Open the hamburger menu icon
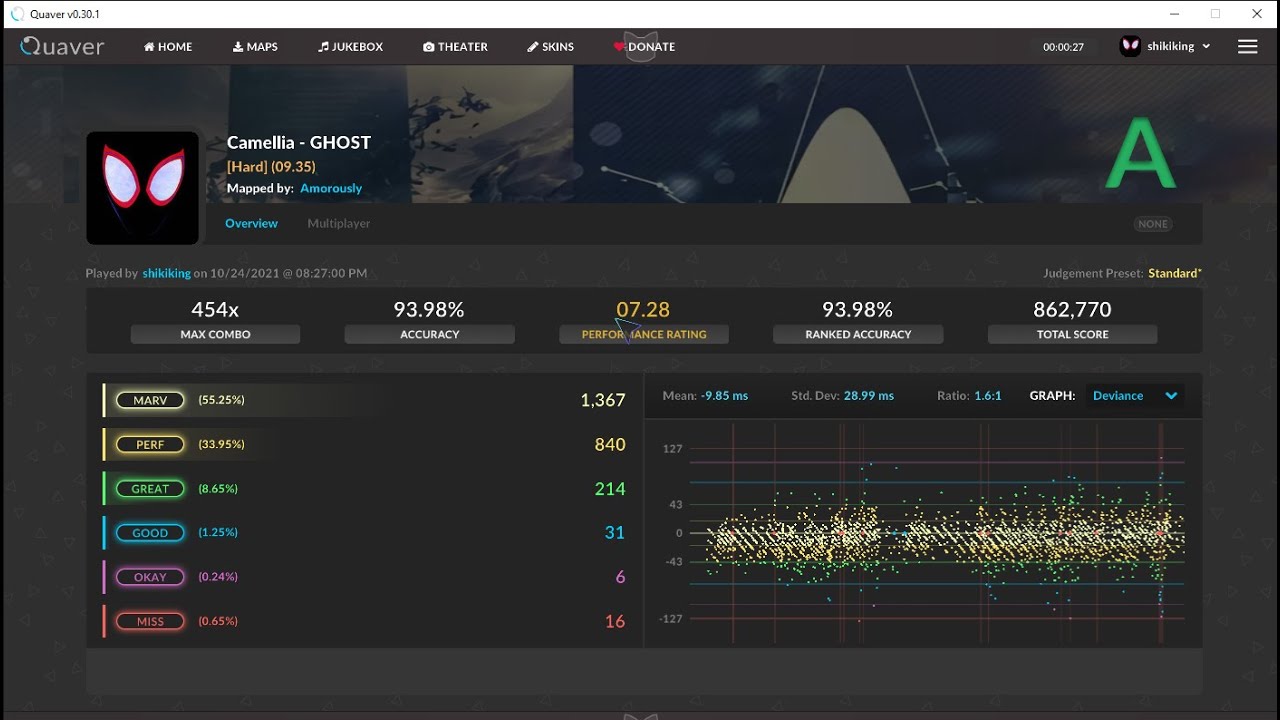1280x720 pixels. point(1247,46)
